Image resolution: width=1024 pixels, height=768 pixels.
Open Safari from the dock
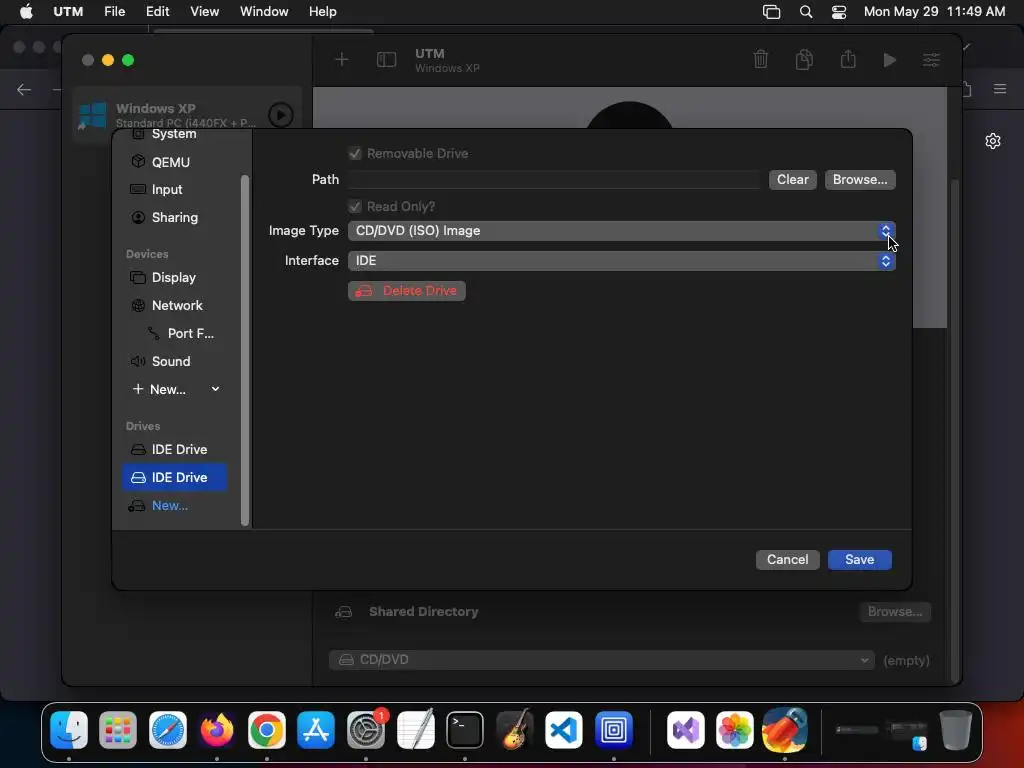[x=168, y=729]
